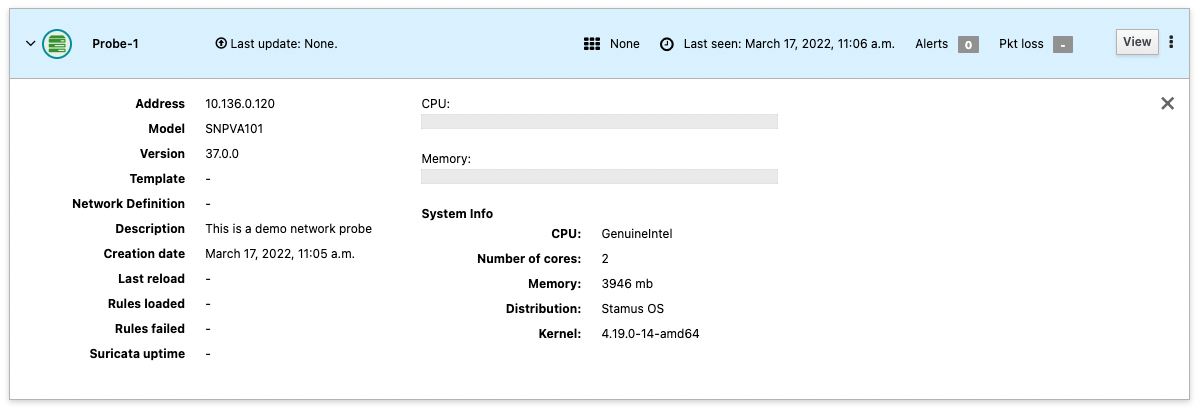Click the CPU usage progress bar
1200x413 pixels.
(599, 122)
